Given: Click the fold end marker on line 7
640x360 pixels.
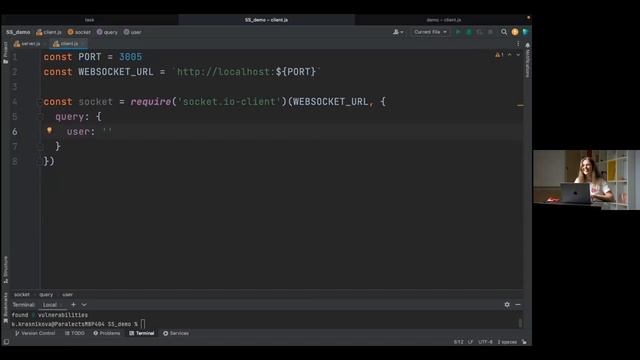Looking at the screenshot, I should 41,147.
